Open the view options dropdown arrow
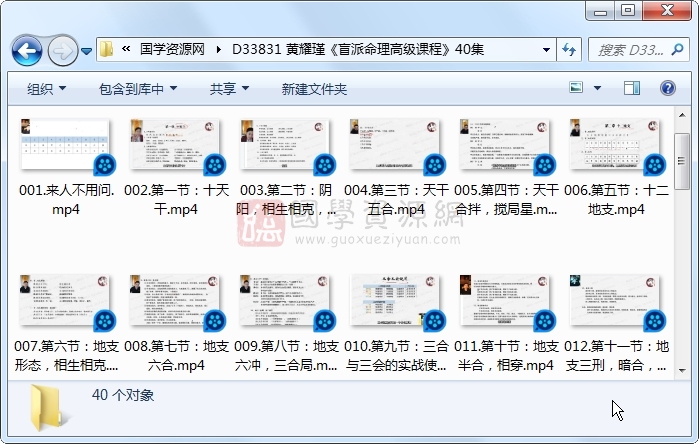 click(x=597, y=88)
